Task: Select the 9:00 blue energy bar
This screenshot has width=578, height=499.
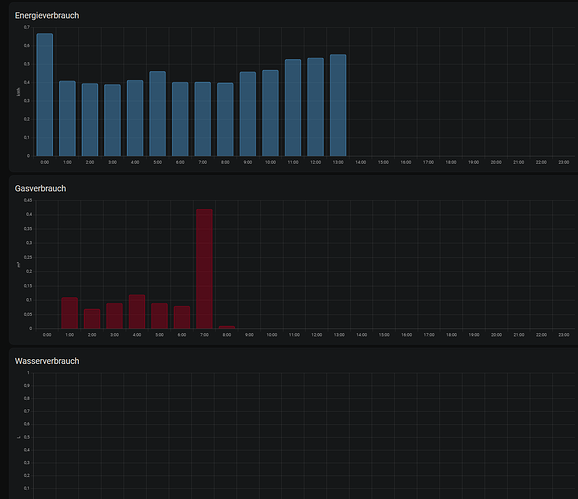Action: [x=248, y=114]
